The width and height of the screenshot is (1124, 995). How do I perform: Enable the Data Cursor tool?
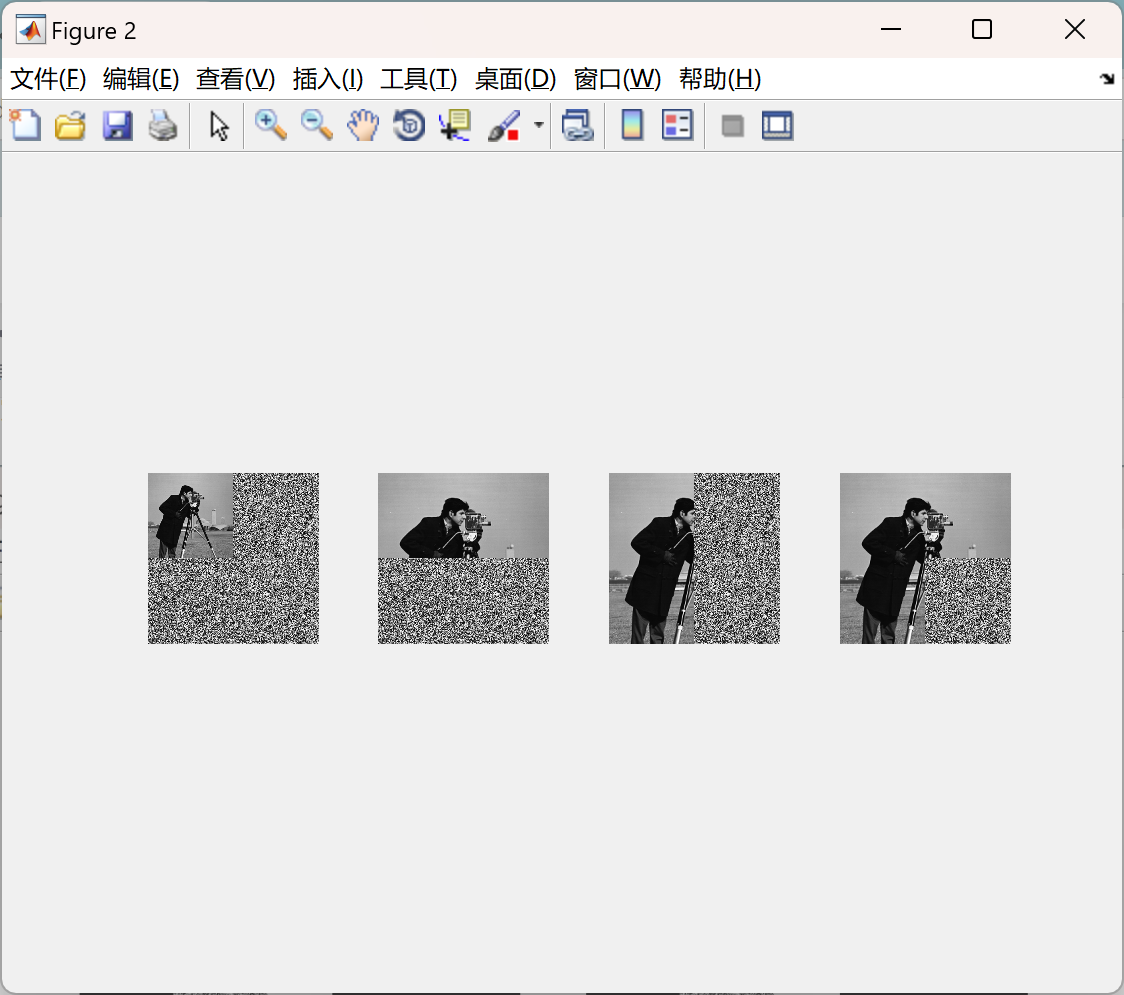tap(455, 125)
